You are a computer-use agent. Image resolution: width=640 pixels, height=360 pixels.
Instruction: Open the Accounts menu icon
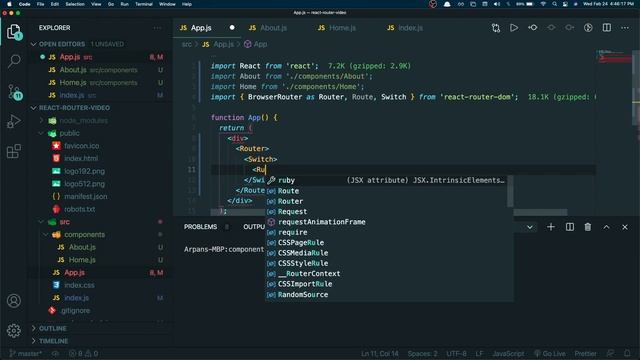13,301
